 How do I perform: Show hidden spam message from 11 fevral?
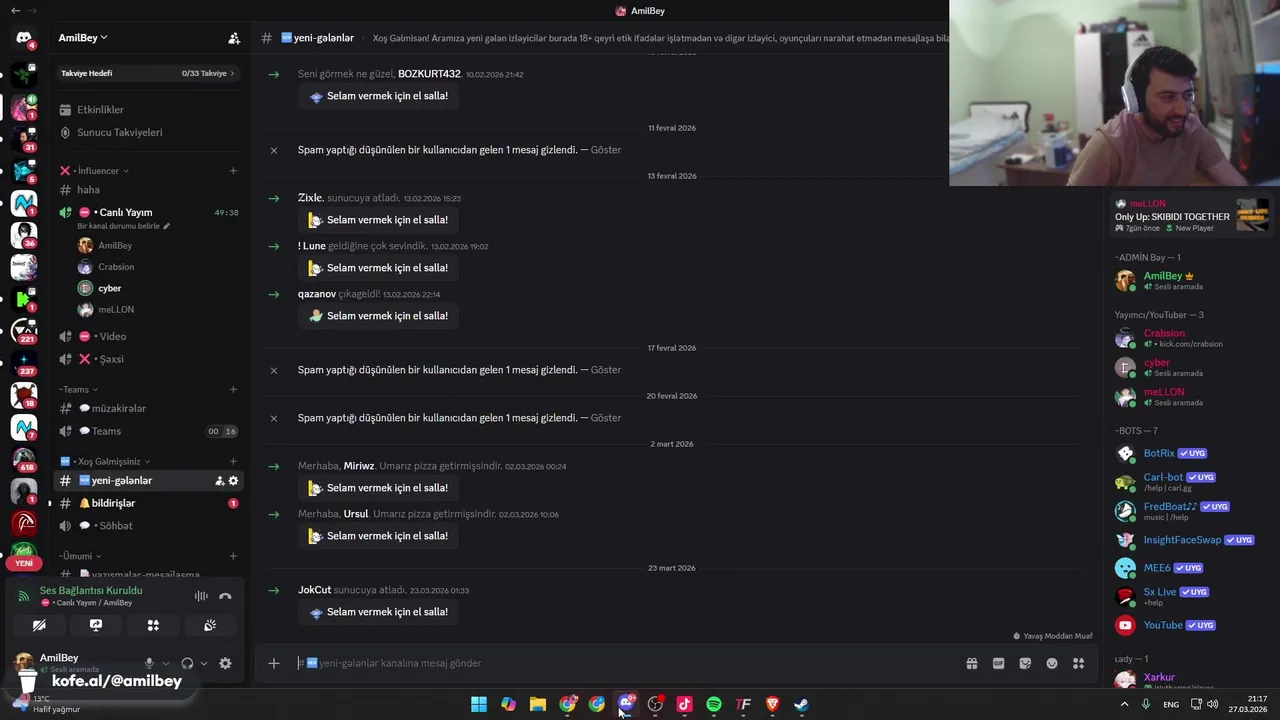(x=606, y=150)
